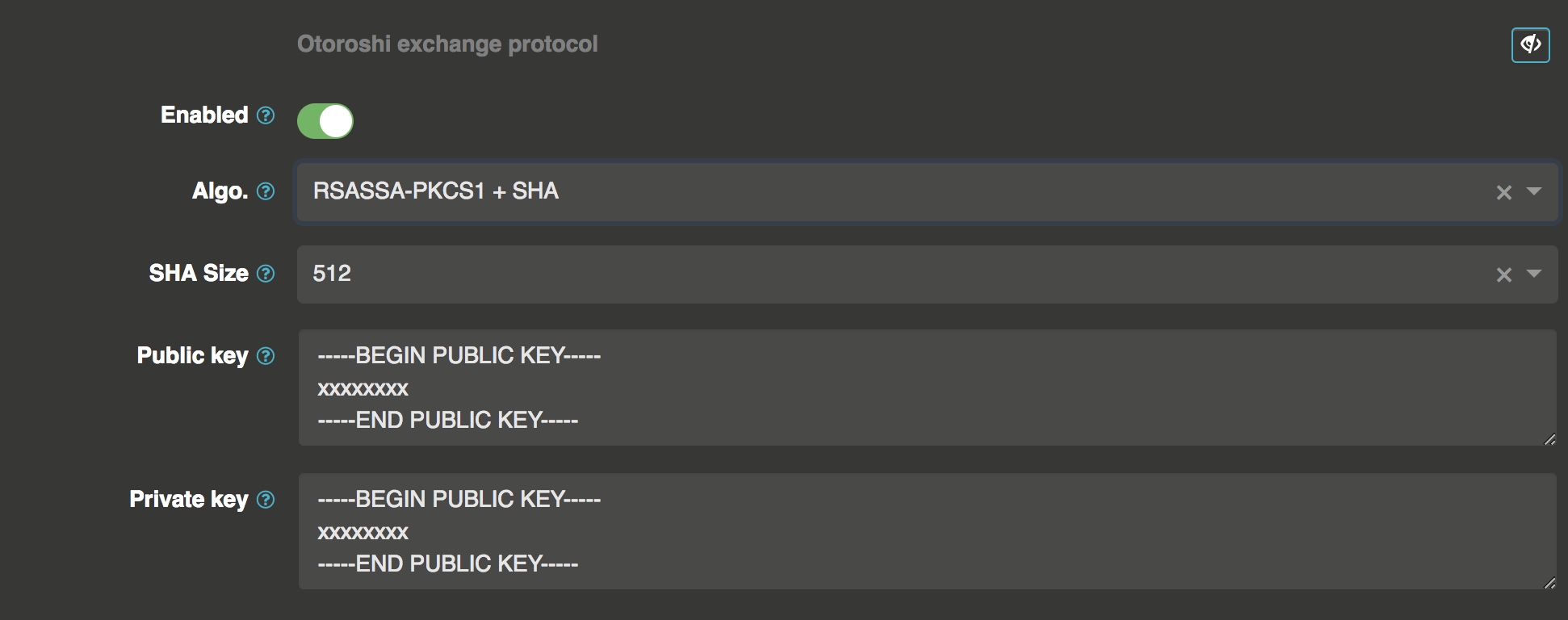Clear the Algo. selection with X icon
The image size is (1568, 620).
[1503, 192]
